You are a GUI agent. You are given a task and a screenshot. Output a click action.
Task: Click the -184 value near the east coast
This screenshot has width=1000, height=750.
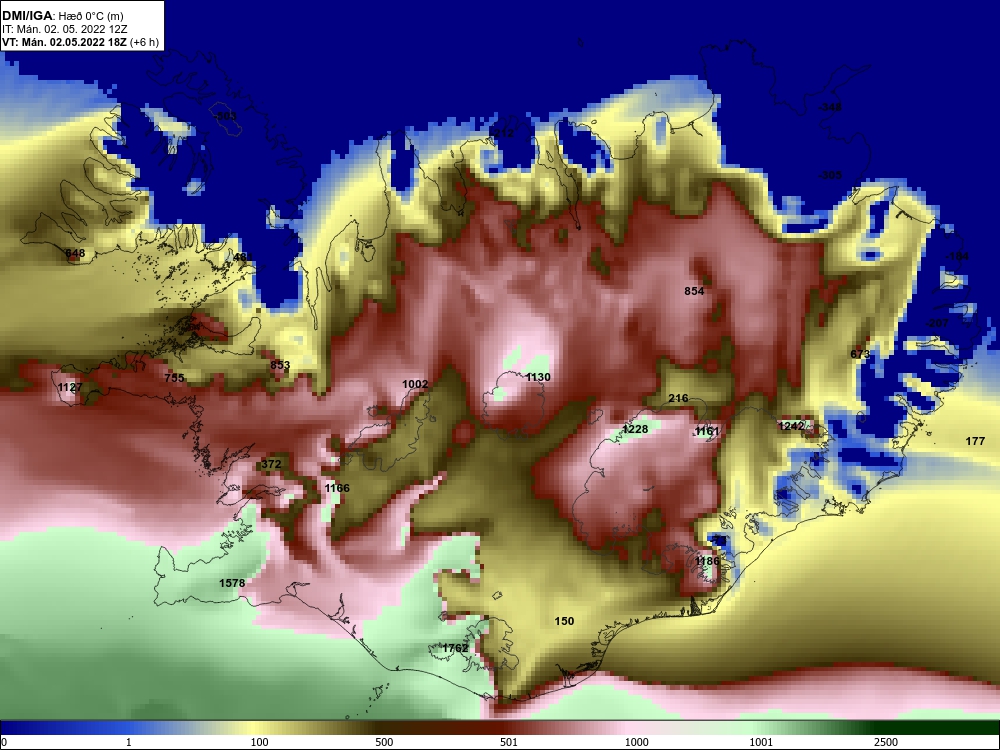click(x=957, y=256)
